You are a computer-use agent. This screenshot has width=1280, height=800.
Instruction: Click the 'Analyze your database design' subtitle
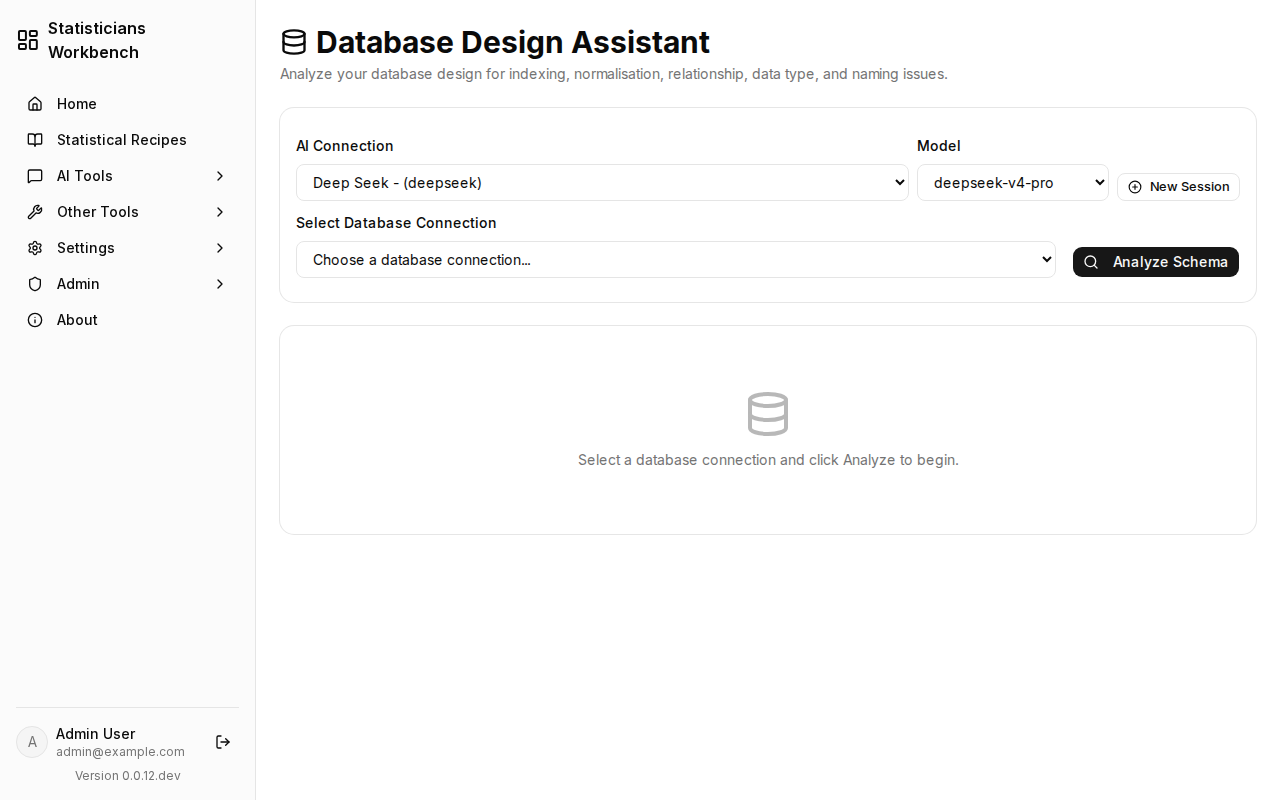(x=614, y=74)
